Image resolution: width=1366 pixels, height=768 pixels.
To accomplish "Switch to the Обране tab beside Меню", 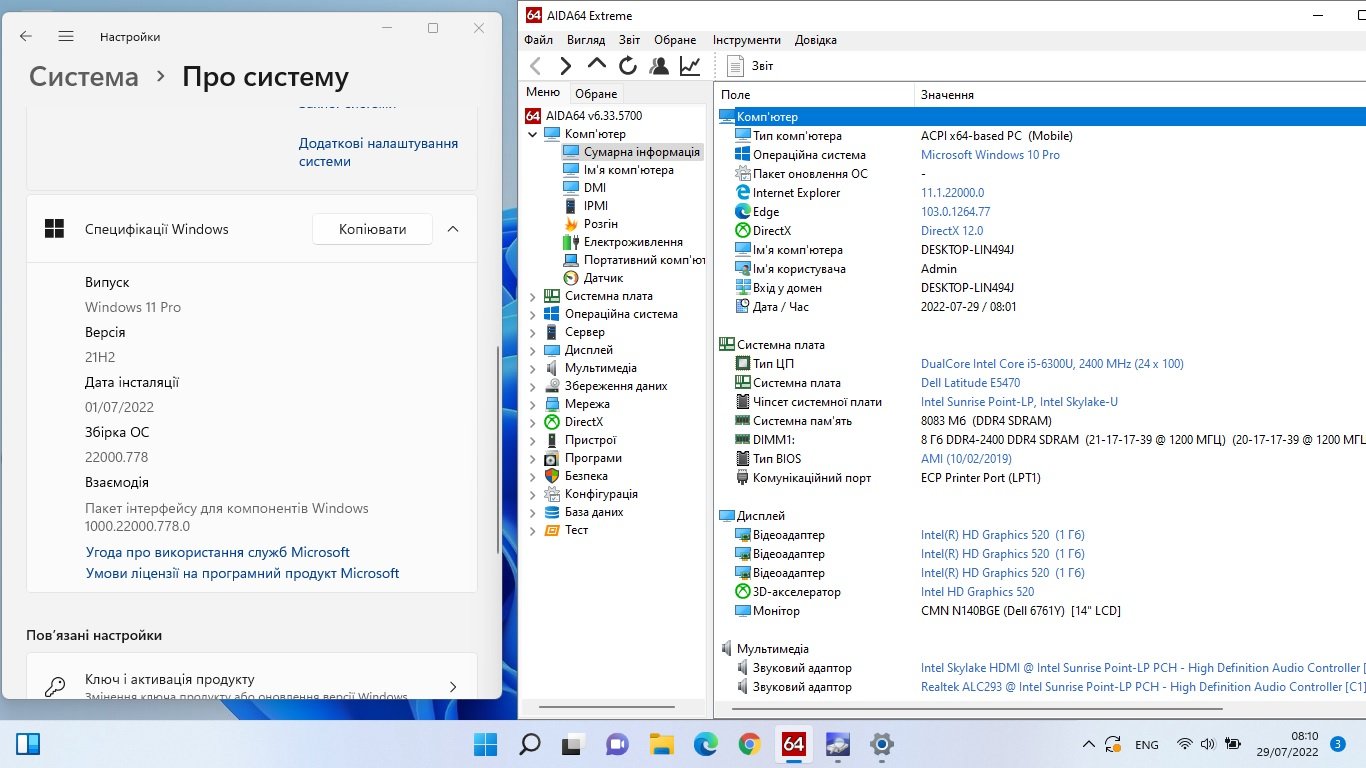I will tap(596, 93).
